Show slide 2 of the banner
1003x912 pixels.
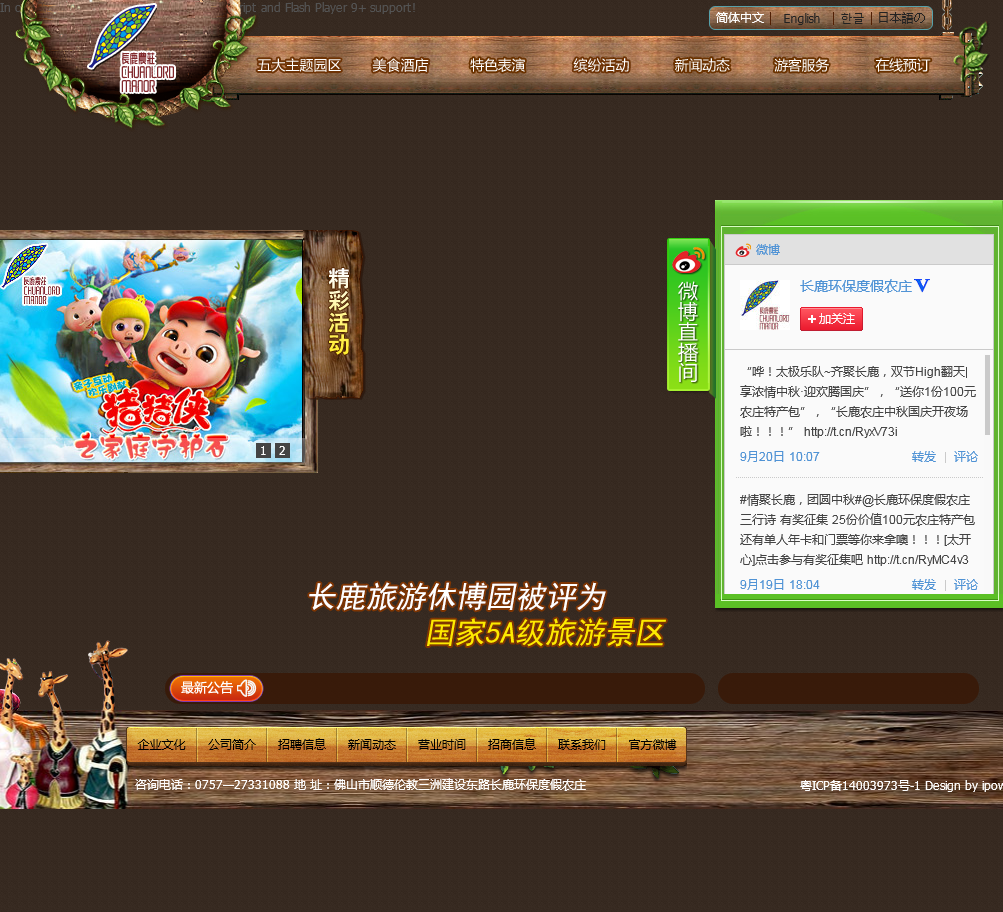[x=282, y=450]
